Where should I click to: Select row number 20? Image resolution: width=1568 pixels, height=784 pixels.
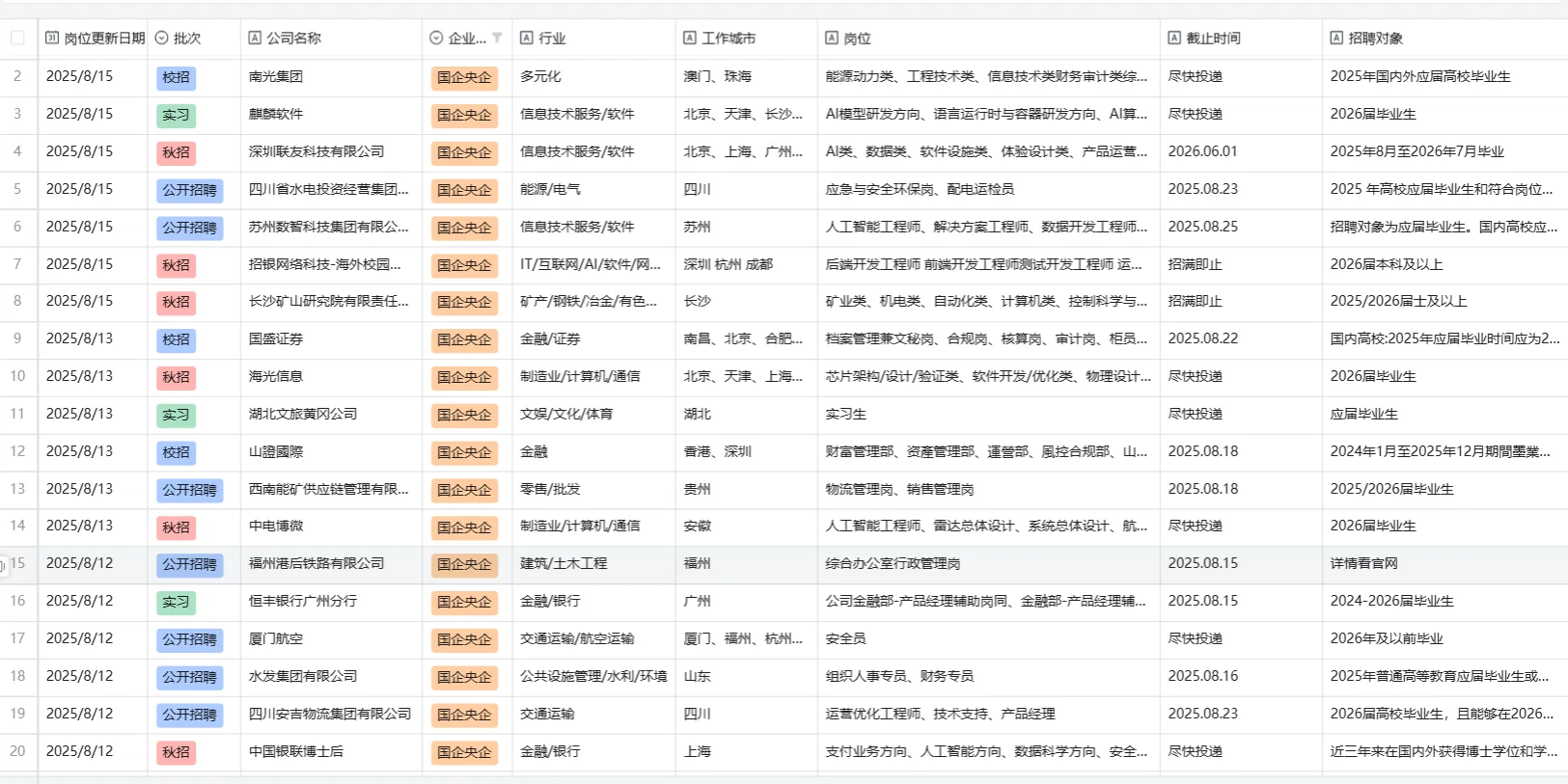tap(17, 751)
